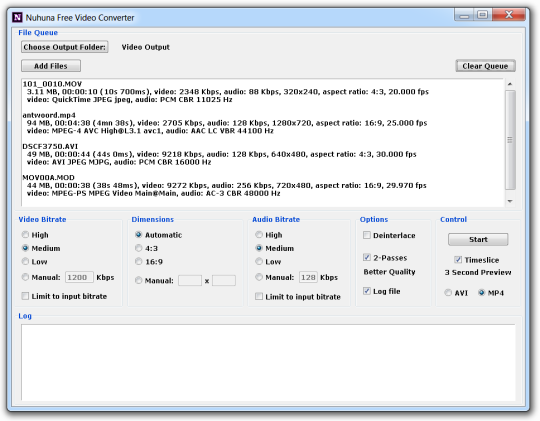
Task: Toggle Timeslice 3 second preview
Action: click(458, 259)
